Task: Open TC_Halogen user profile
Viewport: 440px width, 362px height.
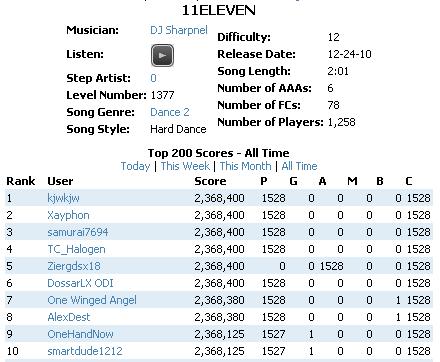Action: [x=76, y=249]
